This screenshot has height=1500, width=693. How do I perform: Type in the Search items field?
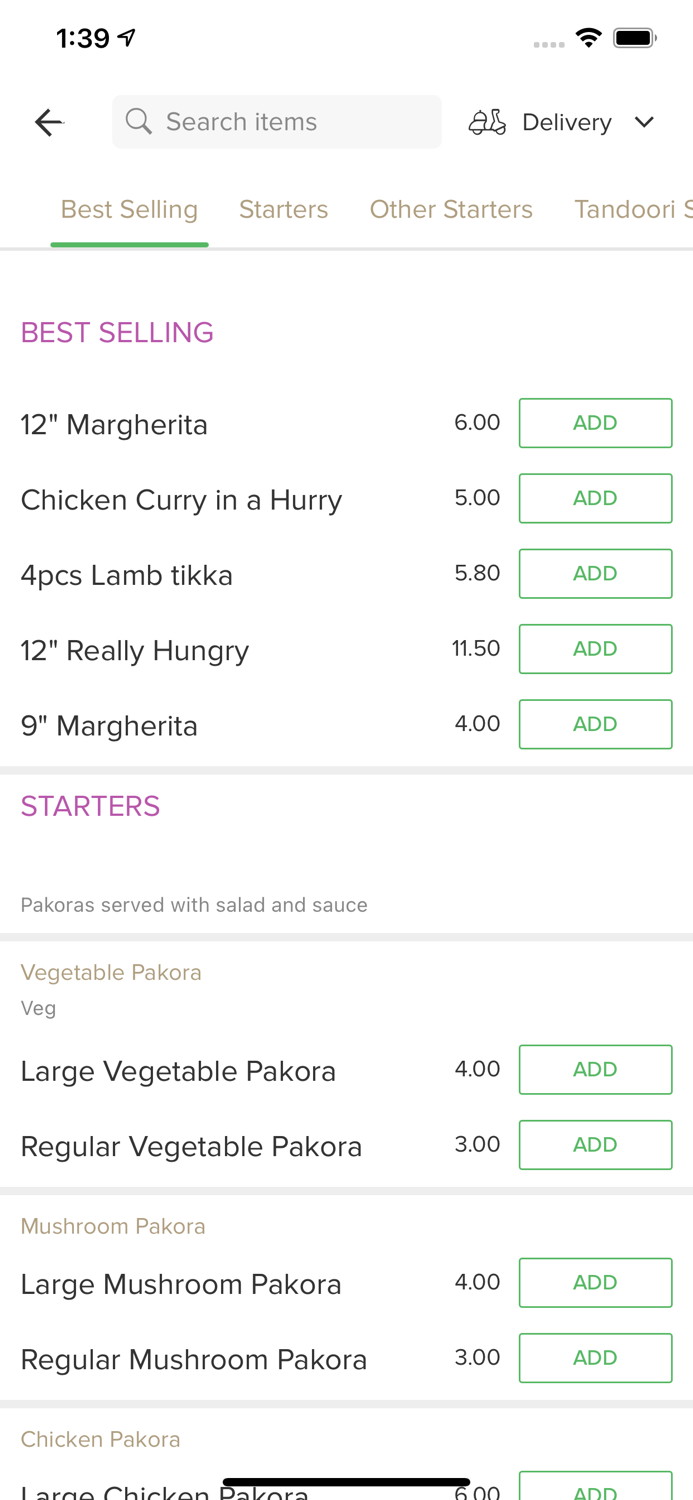290,122
